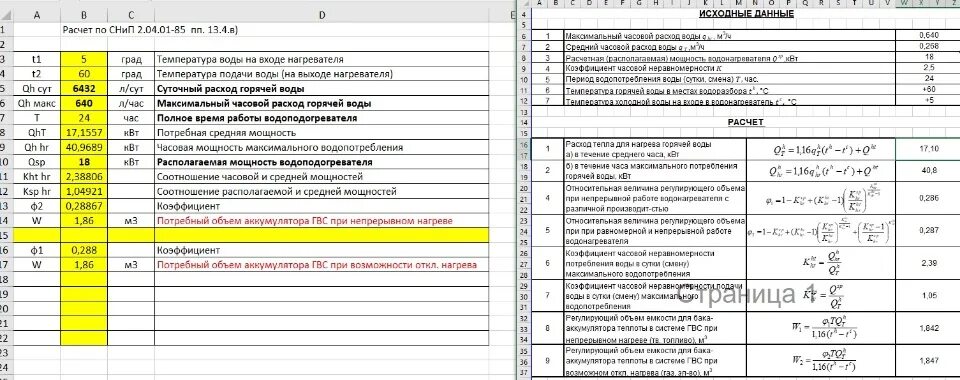Click 'Температура воды на входе нагревателя' cell
Viewport: 960px width, 380px height.
coord(321,59)
